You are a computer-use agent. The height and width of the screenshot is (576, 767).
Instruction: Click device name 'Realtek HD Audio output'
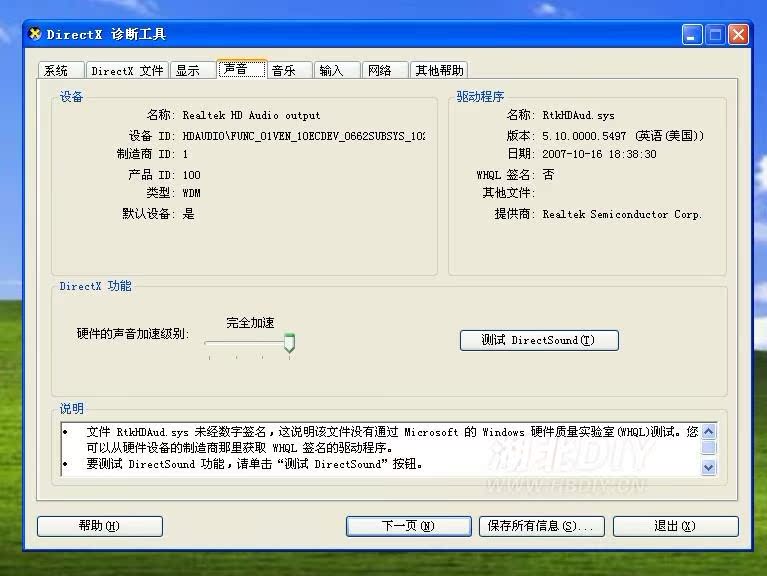point(251,115)
